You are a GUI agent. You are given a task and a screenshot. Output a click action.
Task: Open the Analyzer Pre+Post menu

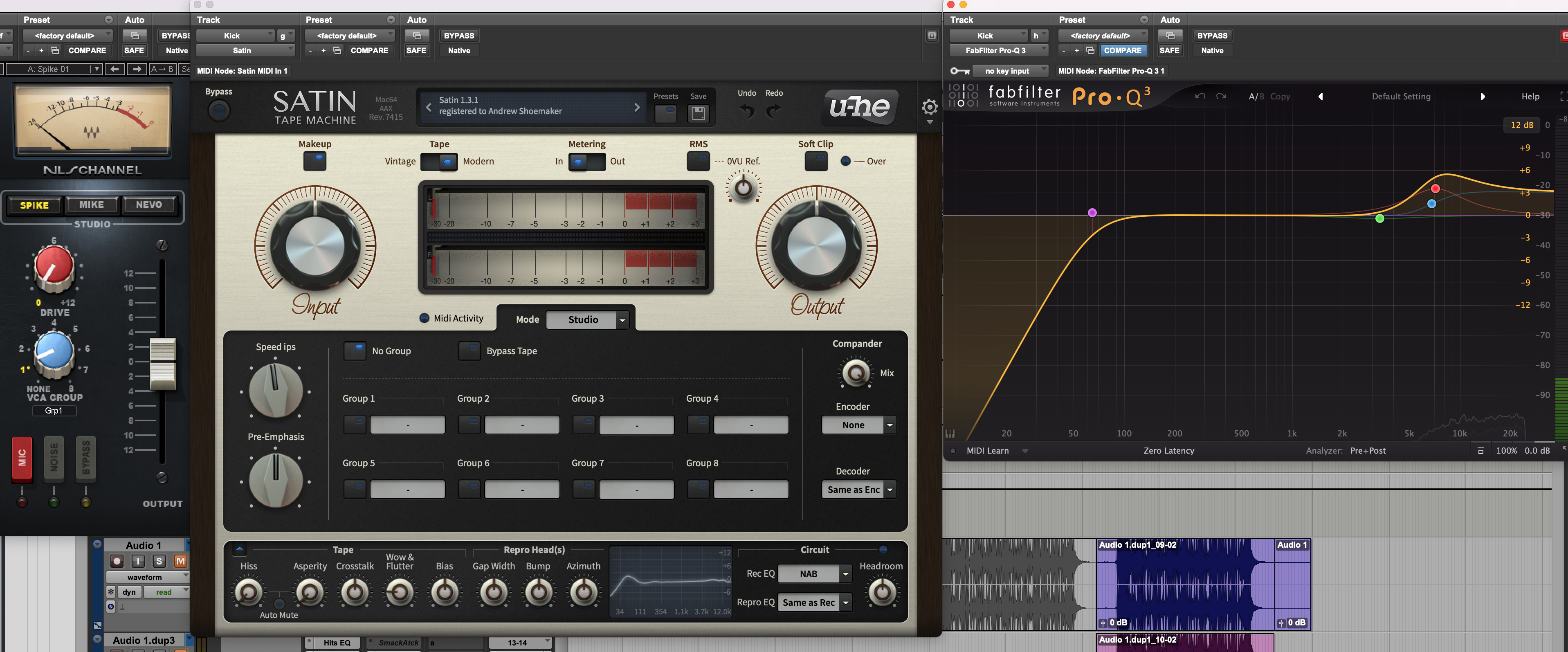click(x=1368, y=450)
